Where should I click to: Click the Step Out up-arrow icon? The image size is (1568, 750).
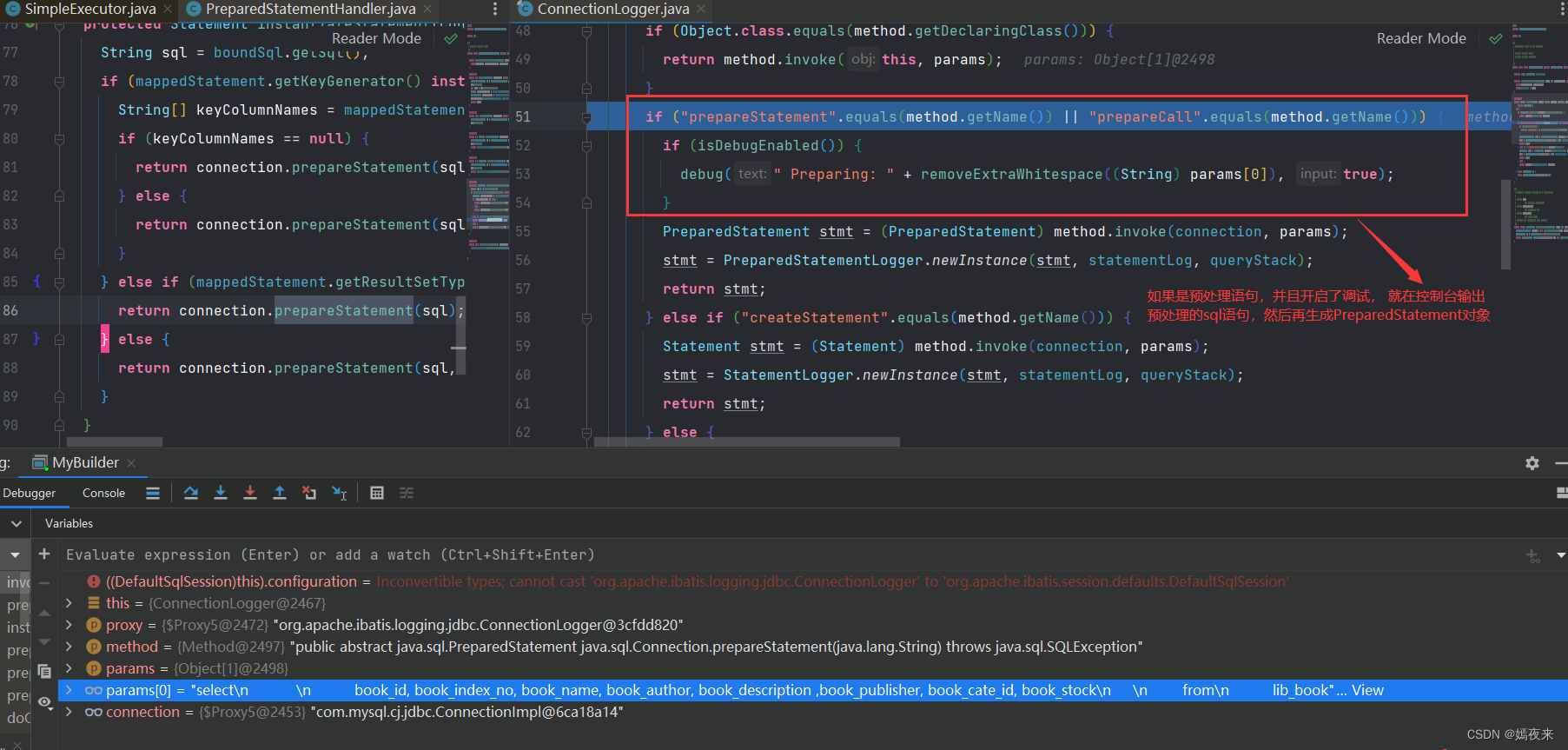pyautogui.click(x=280, y=493)
